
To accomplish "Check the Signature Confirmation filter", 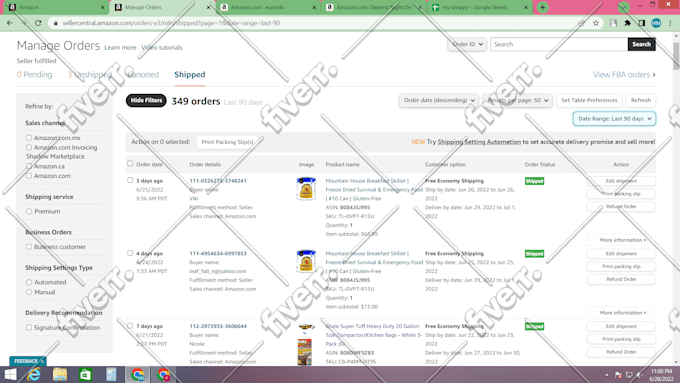I will click(x=29, y=327).
